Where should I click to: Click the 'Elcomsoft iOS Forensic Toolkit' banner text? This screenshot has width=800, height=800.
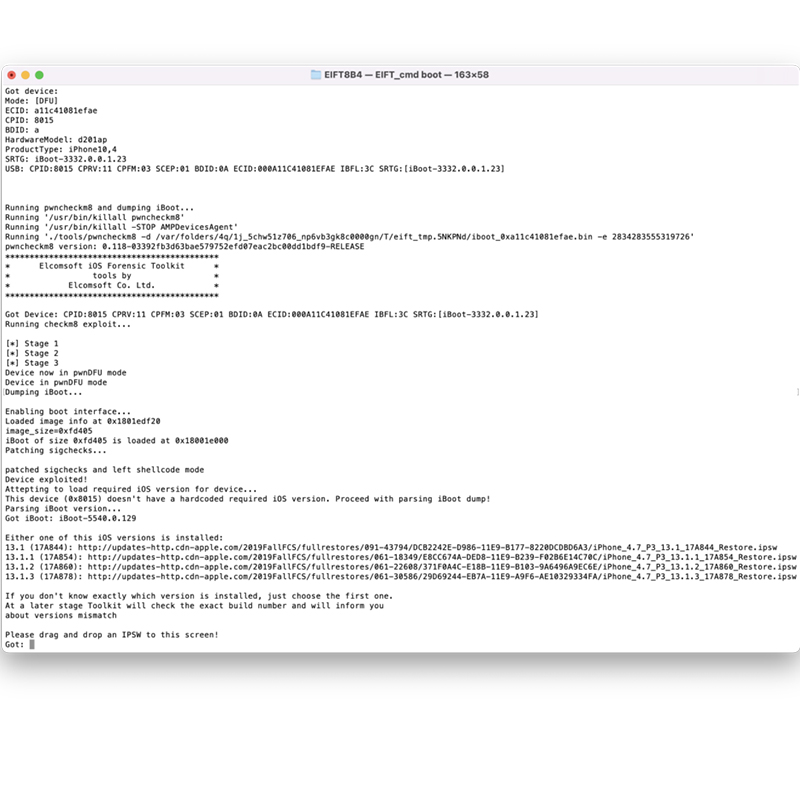coord(112,266)
